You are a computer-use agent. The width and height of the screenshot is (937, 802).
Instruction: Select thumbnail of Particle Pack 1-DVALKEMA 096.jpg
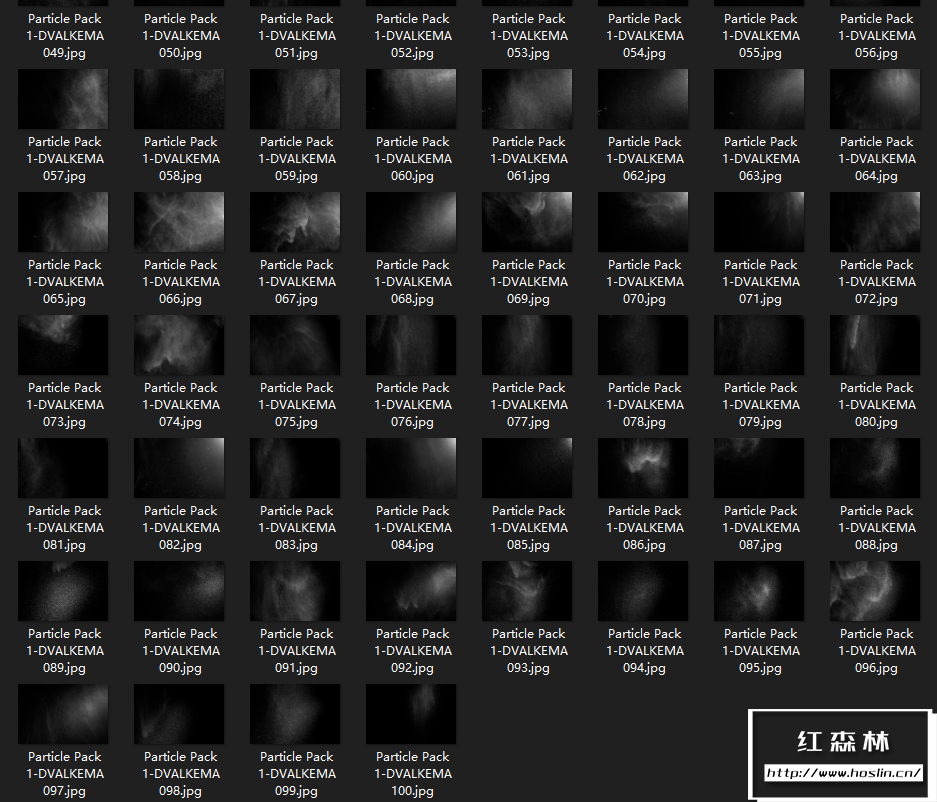(x=875, y=591)
